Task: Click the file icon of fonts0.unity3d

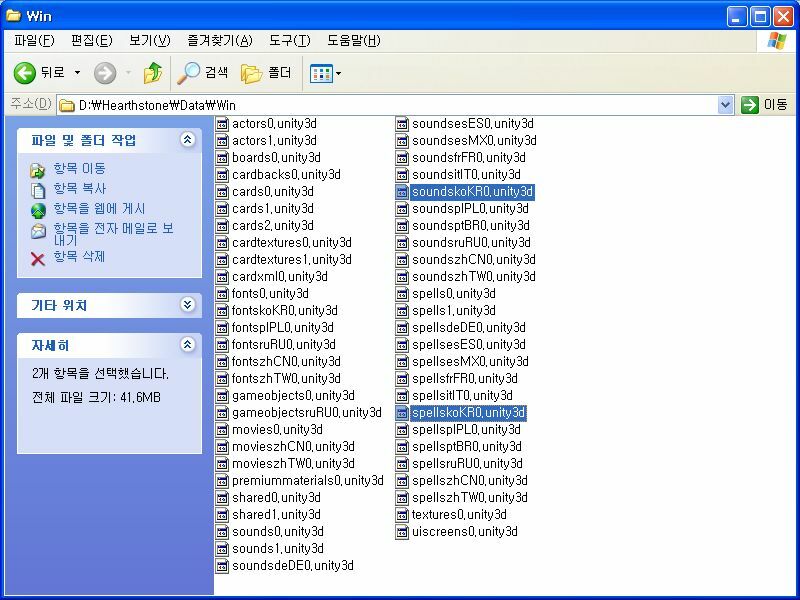Action: [222, 294]
